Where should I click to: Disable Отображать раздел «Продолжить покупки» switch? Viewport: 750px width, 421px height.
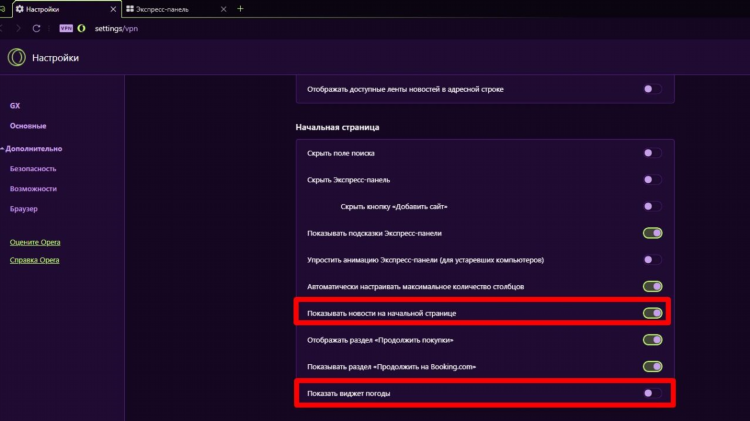652,340
